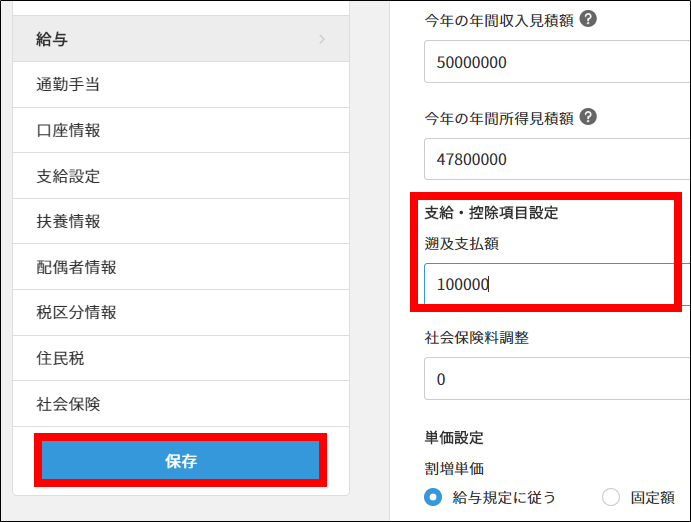Select 給与規定に従う radio button

coord(433,497)
